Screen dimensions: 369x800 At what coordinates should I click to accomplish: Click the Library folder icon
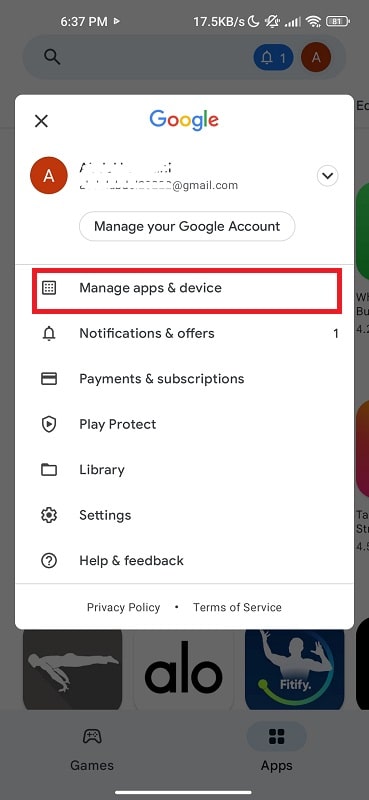pyautogui.click(x=49, y=469)
